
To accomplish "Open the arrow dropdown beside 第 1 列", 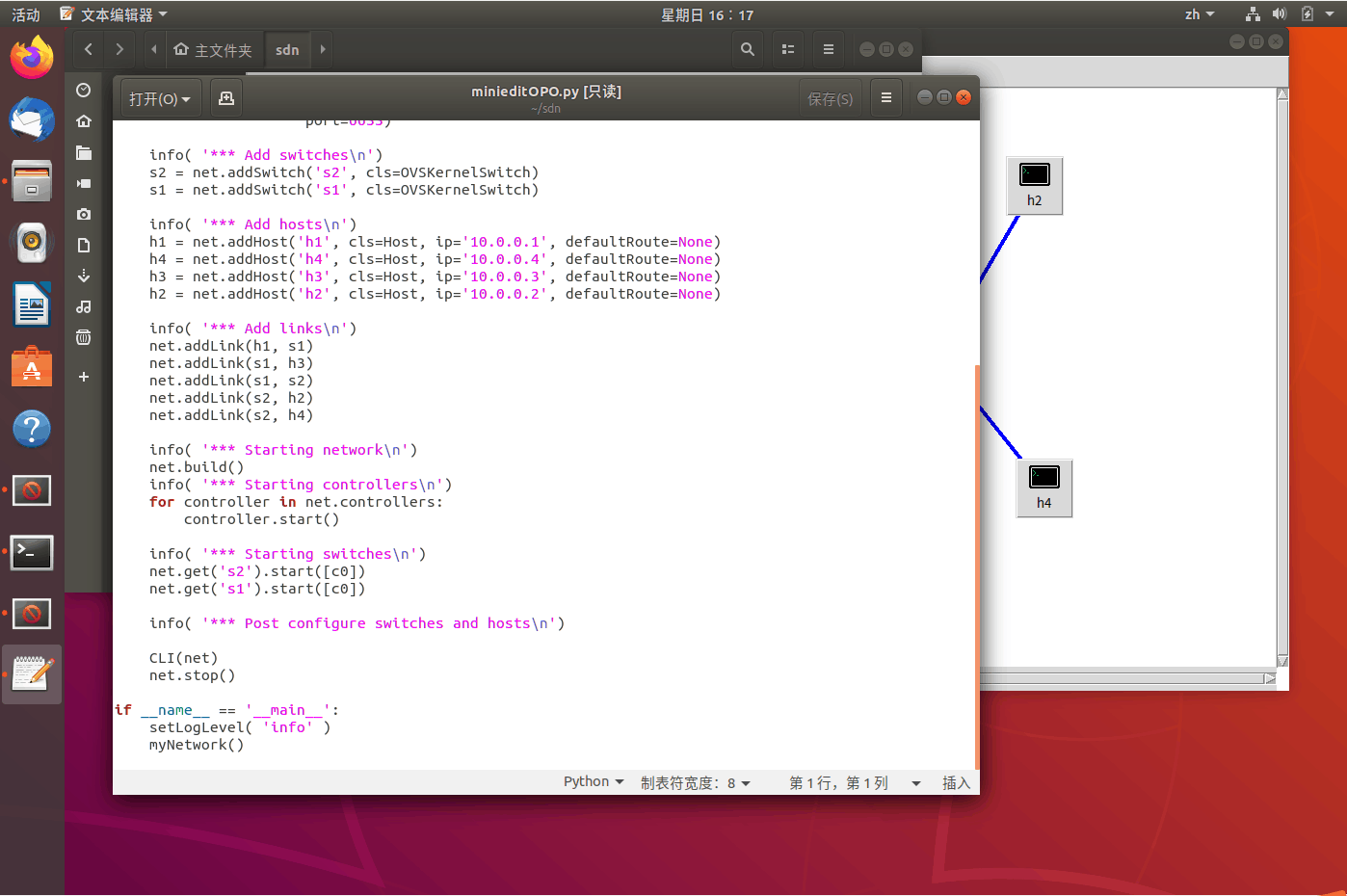I will pos(916,783).
